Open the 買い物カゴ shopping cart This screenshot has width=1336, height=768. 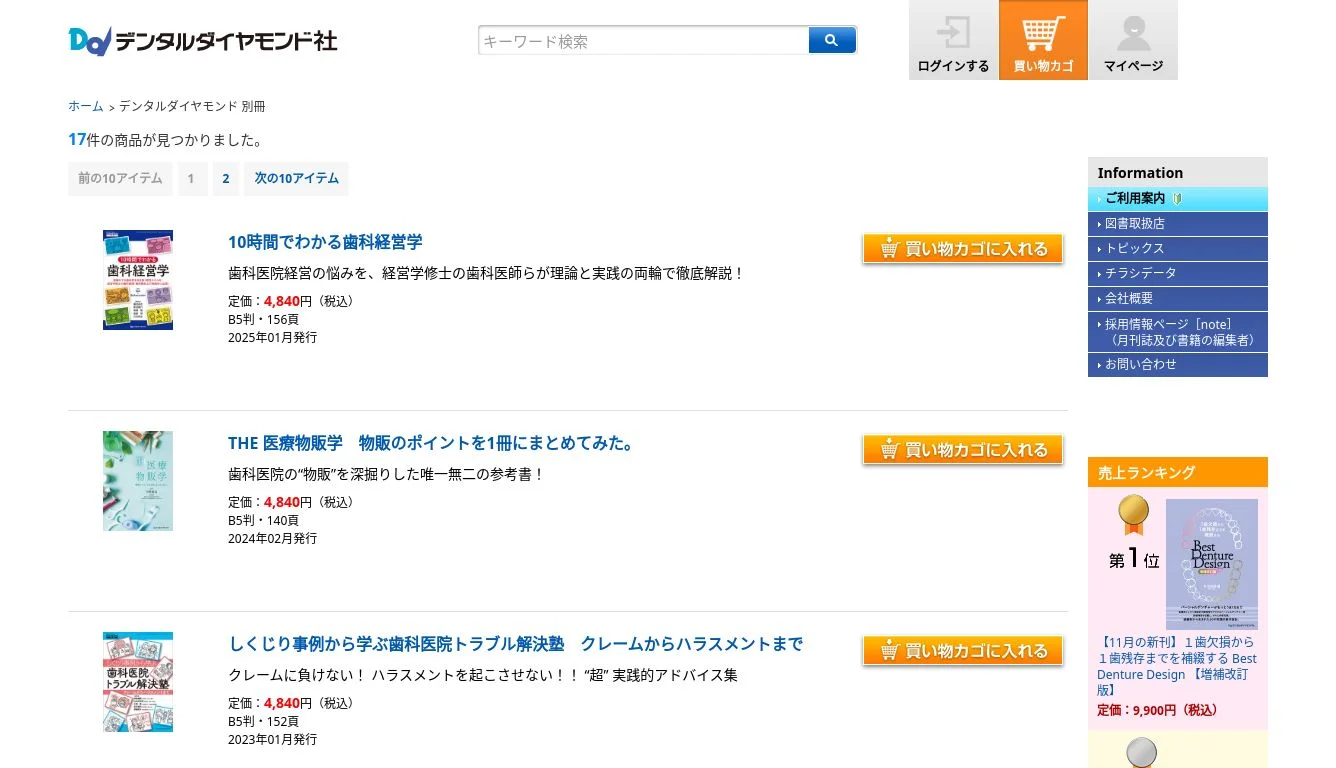[1043, 41]
